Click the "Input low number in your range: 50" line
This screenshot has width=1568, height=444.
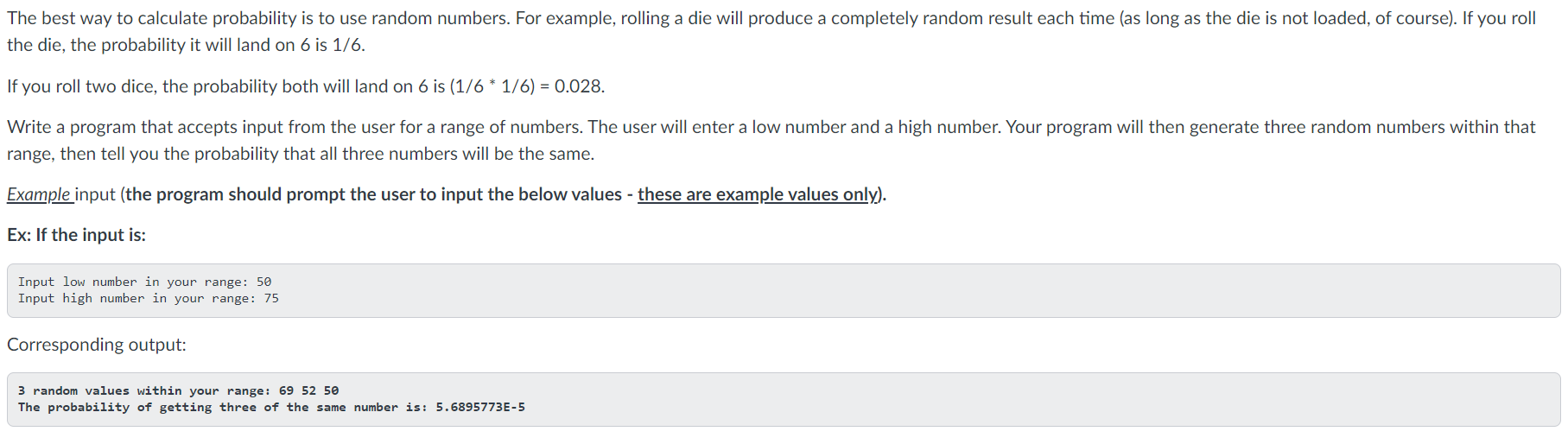[144, 282]
